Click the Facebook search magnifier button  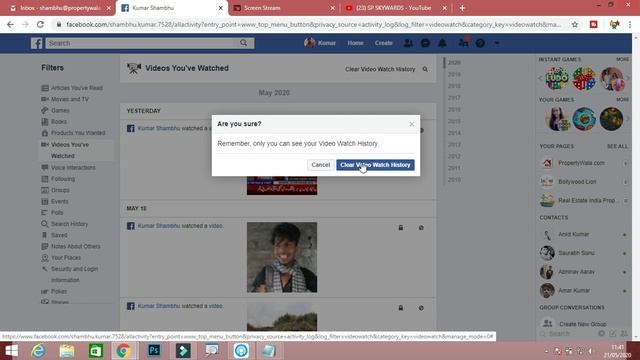tap(244, 43)
